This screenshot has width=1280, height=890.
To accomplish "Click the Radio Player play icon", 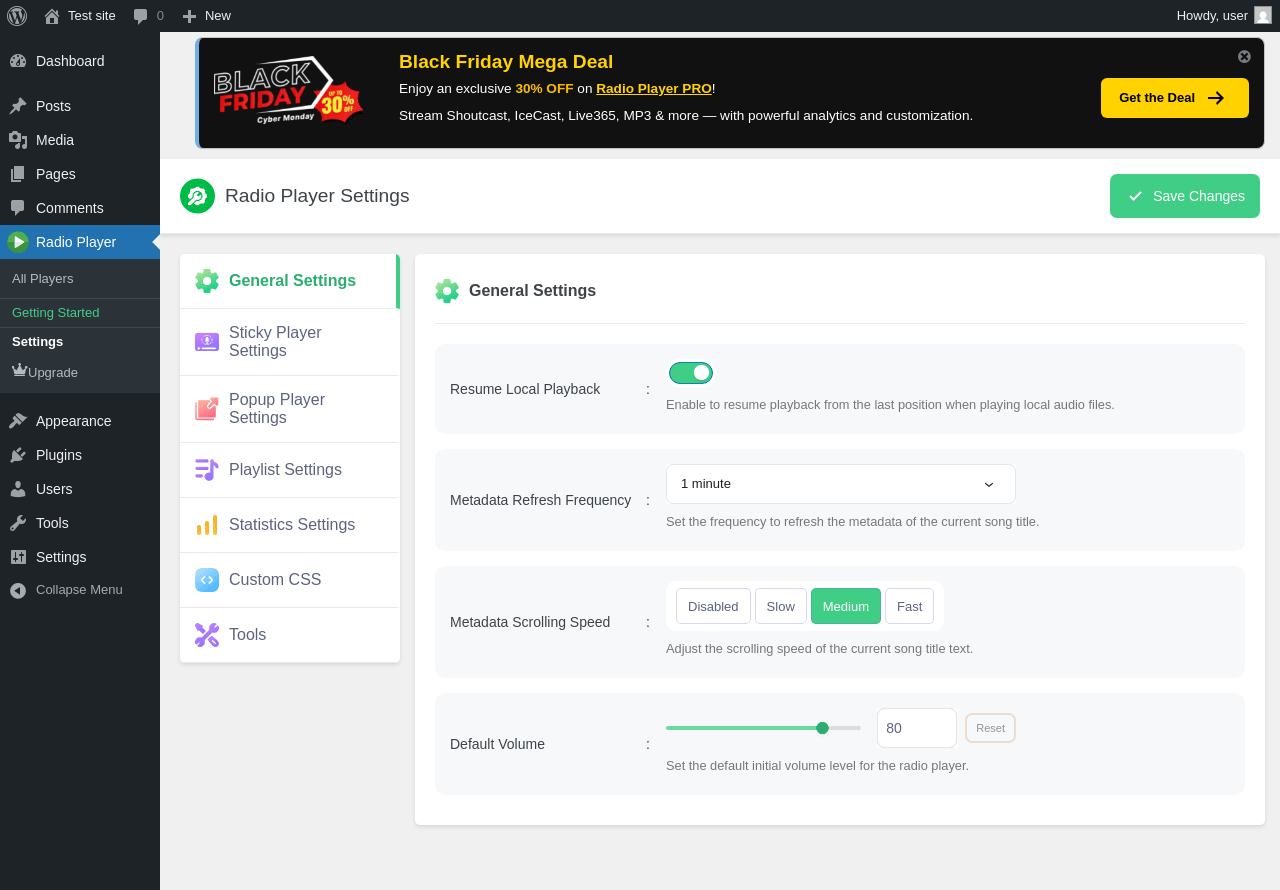I will coord(18,242).
